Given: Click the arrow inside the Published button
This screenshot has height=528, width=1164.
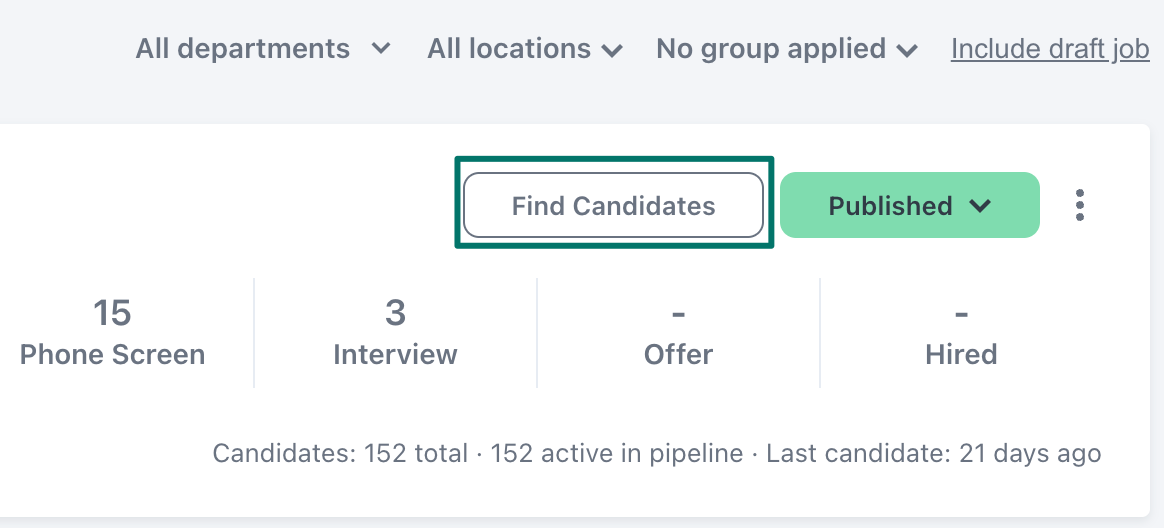Looking at the screenshot, I should pyautogui.click(x=980, y=206).
